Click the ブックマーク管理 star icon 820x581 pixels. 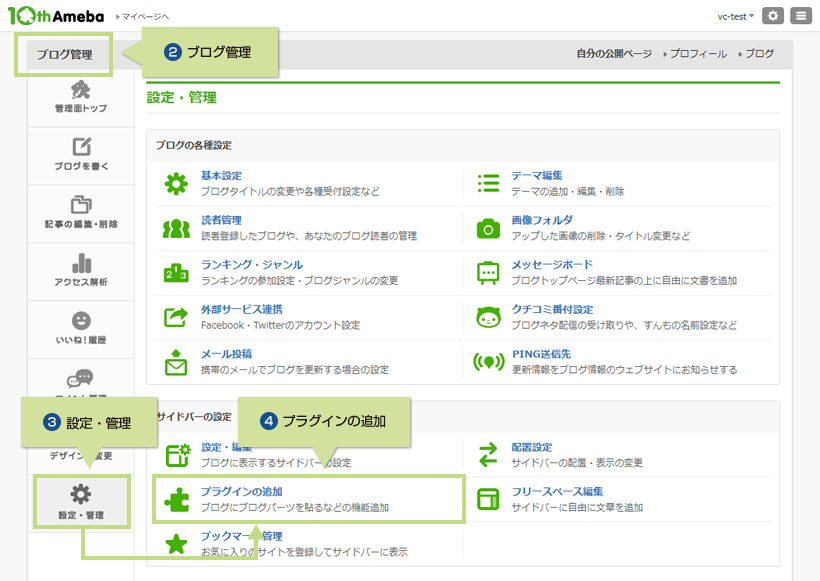176,544
